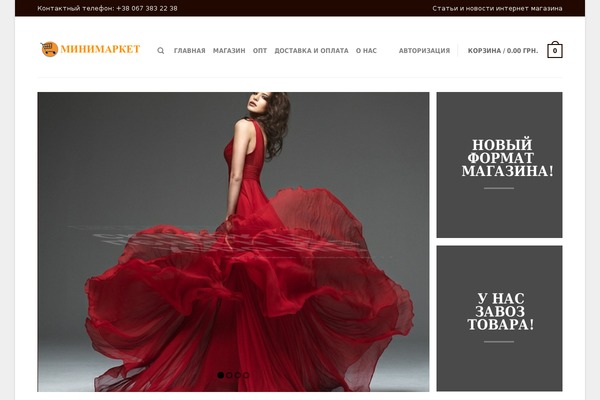Click the search magnifier icon
This screenshot has width=600, height=400.
click(x=161, y=51)
